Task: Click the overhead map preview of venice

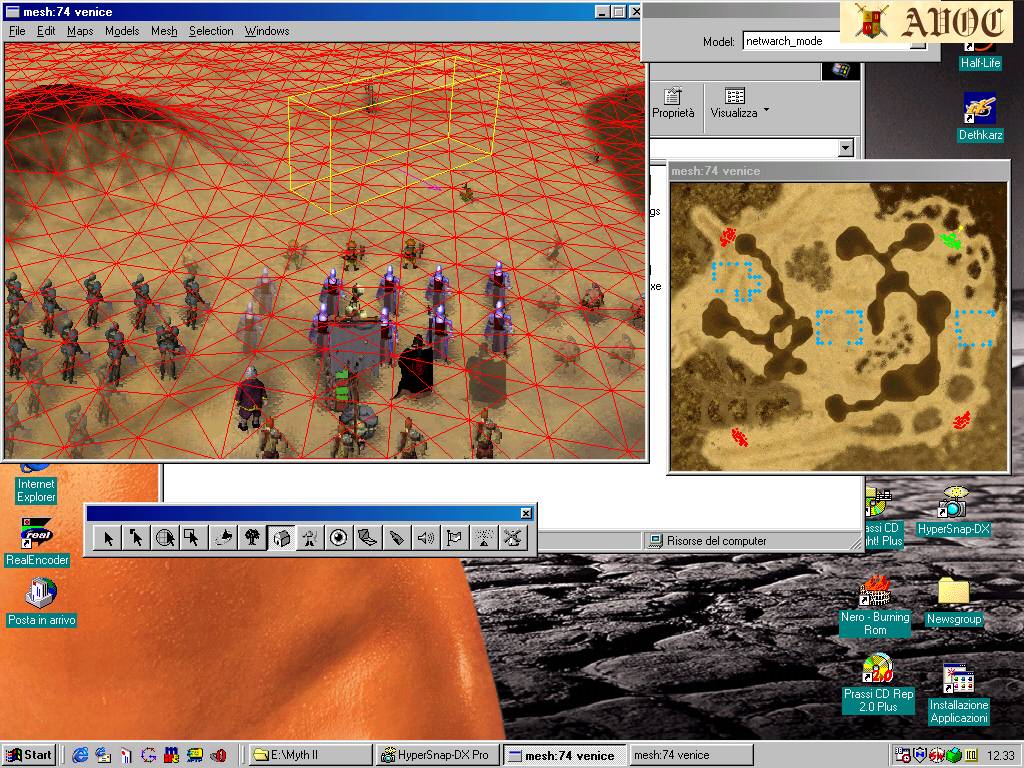Action: [x=839, y=326]
